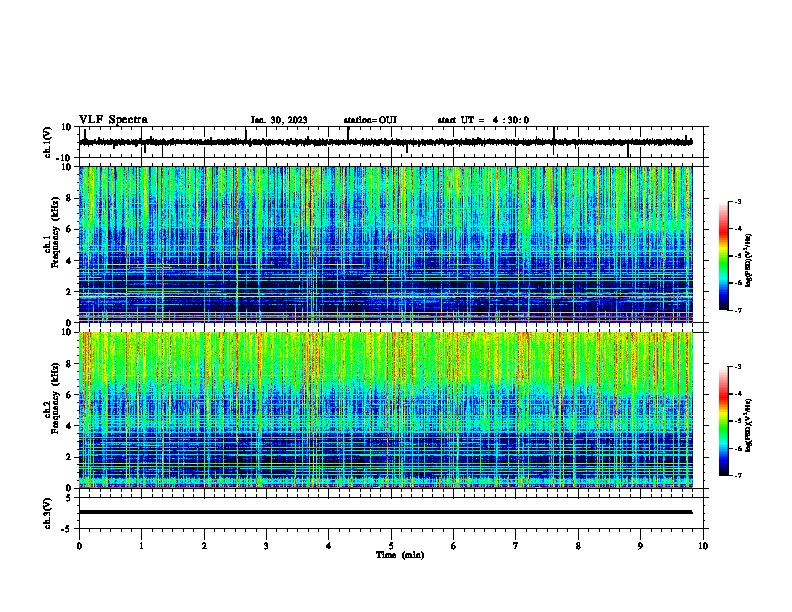Click the "start UT = 4:30:0" header text
Image resolution: width=792 pixels, height=612 pixels.
483,120
